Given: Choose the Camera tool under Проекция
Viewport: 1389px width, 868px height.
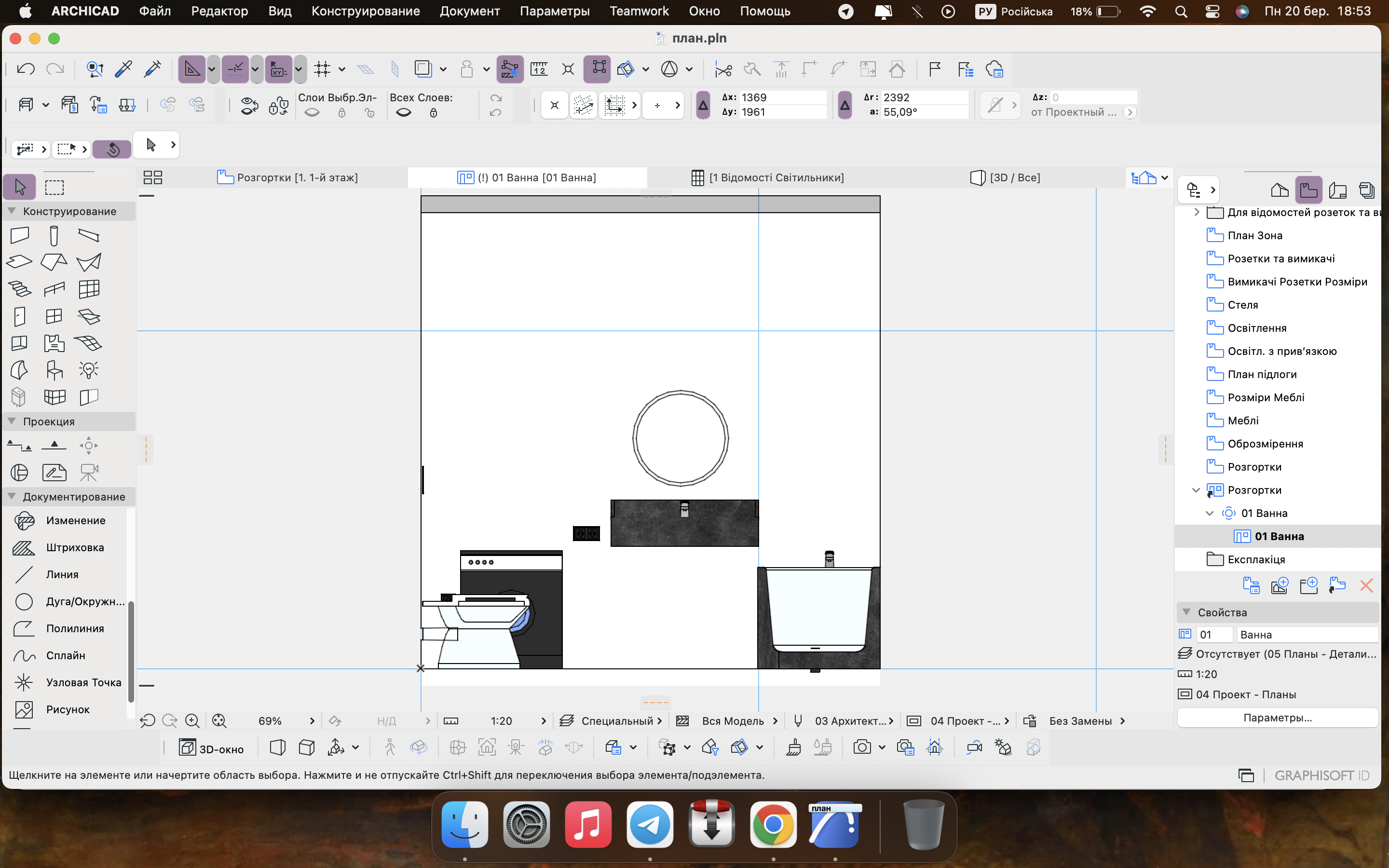Looking at the screenshot, I should point(89,473).
